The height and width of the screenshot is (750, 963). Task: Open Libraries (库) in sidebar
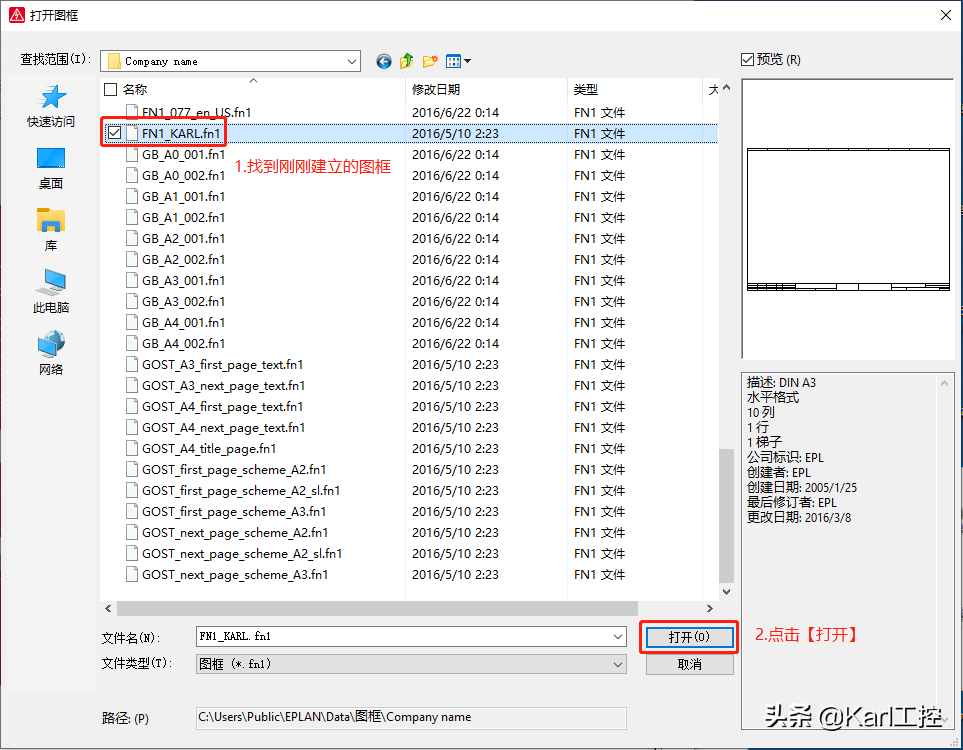click(50, 230)
